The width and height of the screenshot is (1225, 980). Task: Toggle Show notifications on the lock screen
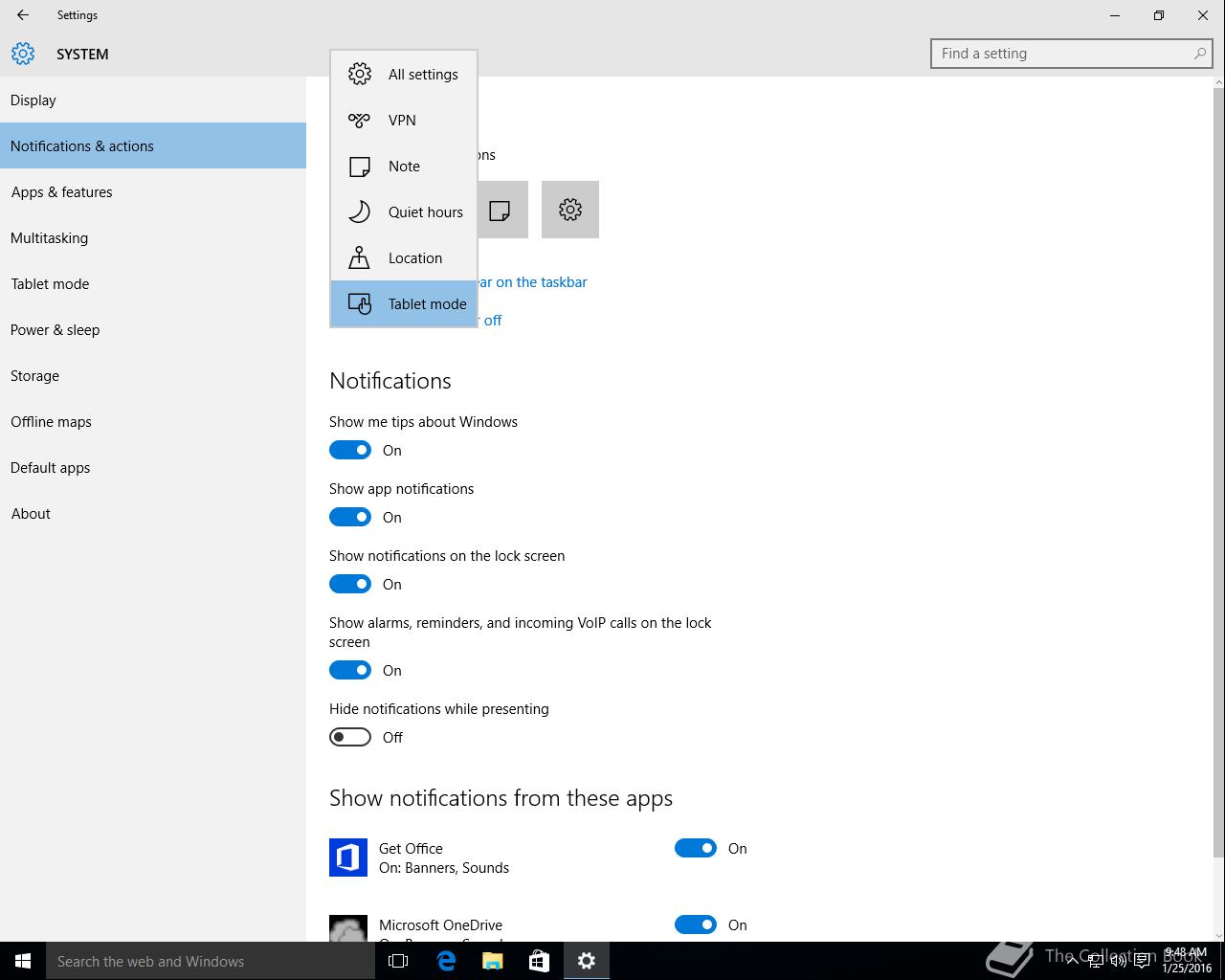[x=350, y=584]
